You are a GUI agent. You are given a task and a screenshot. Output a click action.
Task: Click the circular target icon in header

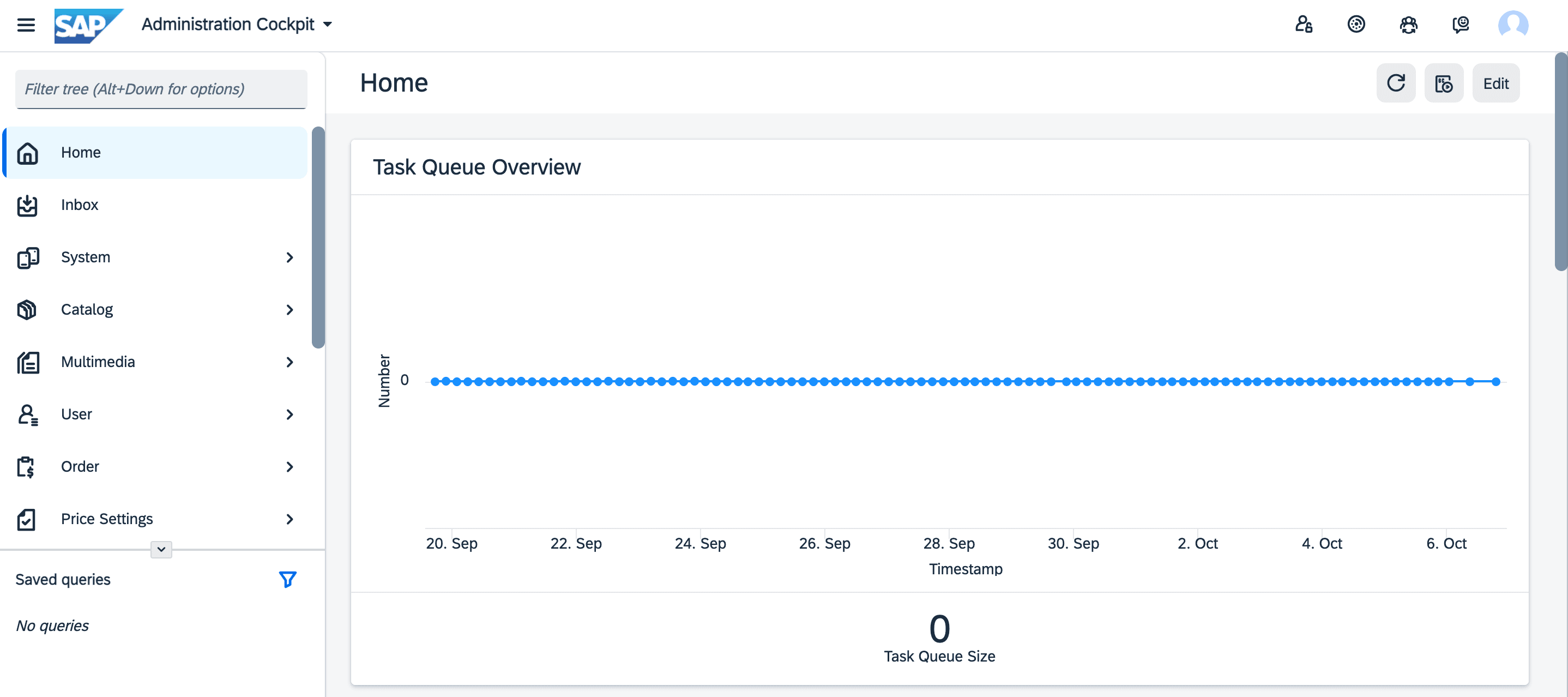pyautogui.click(x=1355, y=25)
